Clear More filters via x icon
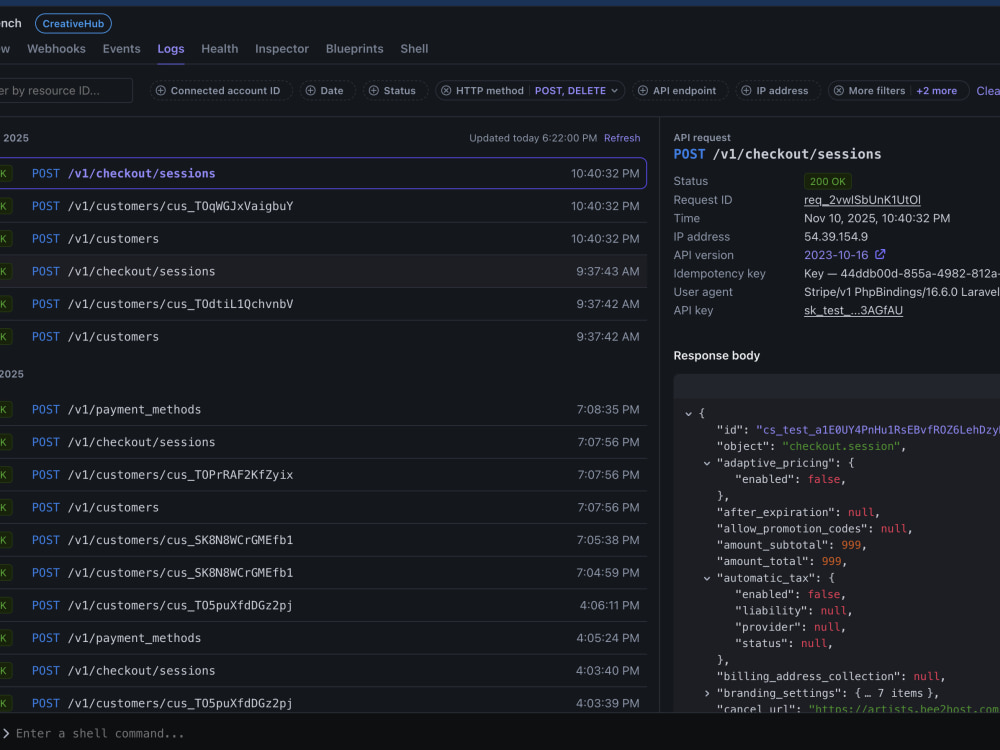The height and width of the screenshot is (750, 1000). pos(839,91)
